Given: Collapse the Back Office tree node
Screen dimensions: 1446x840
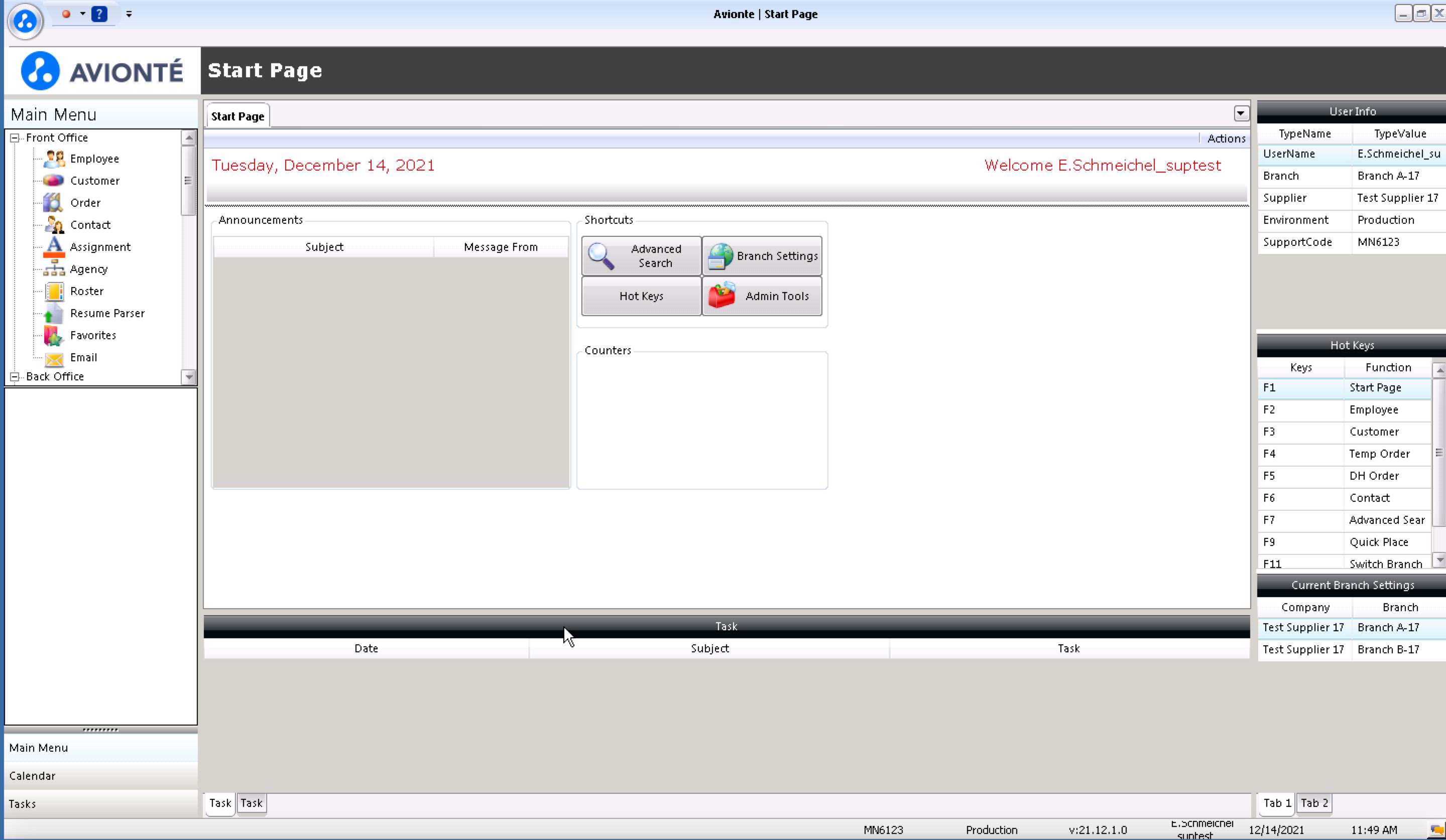Looking at the screenshot, I should (15, 377).
